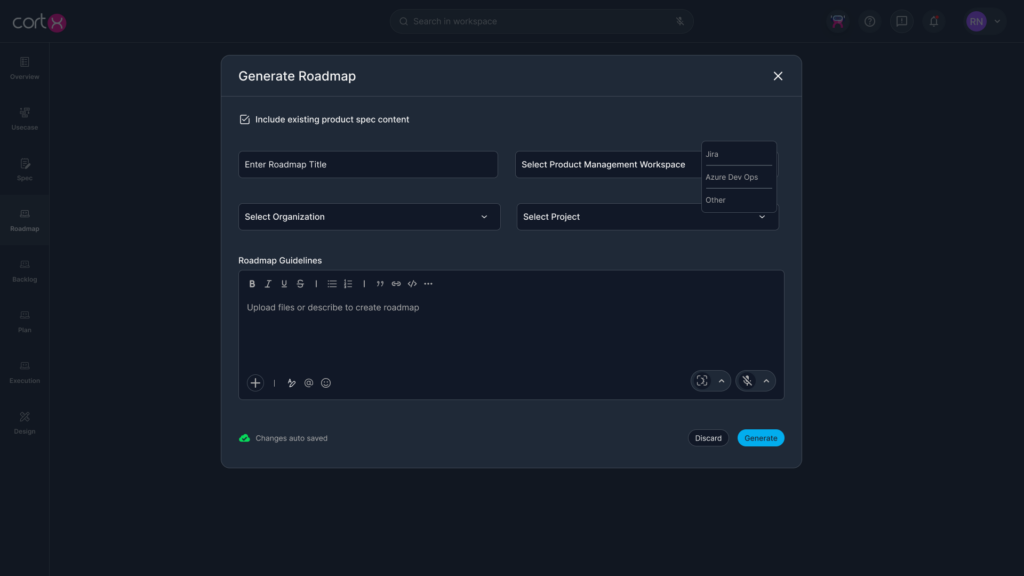Apply italic formatting in the editor toolbar
Viewport: 1024px width, 576px height.
pyautogui.click(x=268, y=284)
